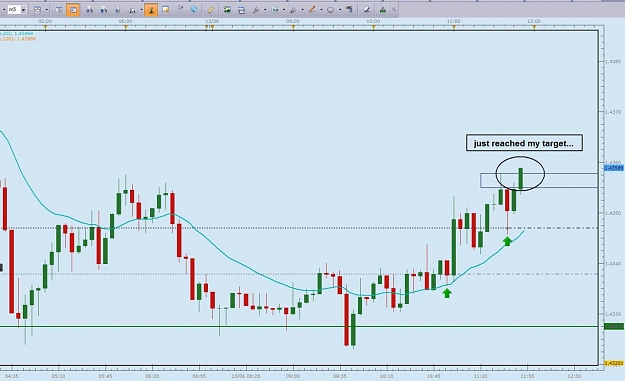
Task: Open the m5 timeframe combo box
Action: 17,9
